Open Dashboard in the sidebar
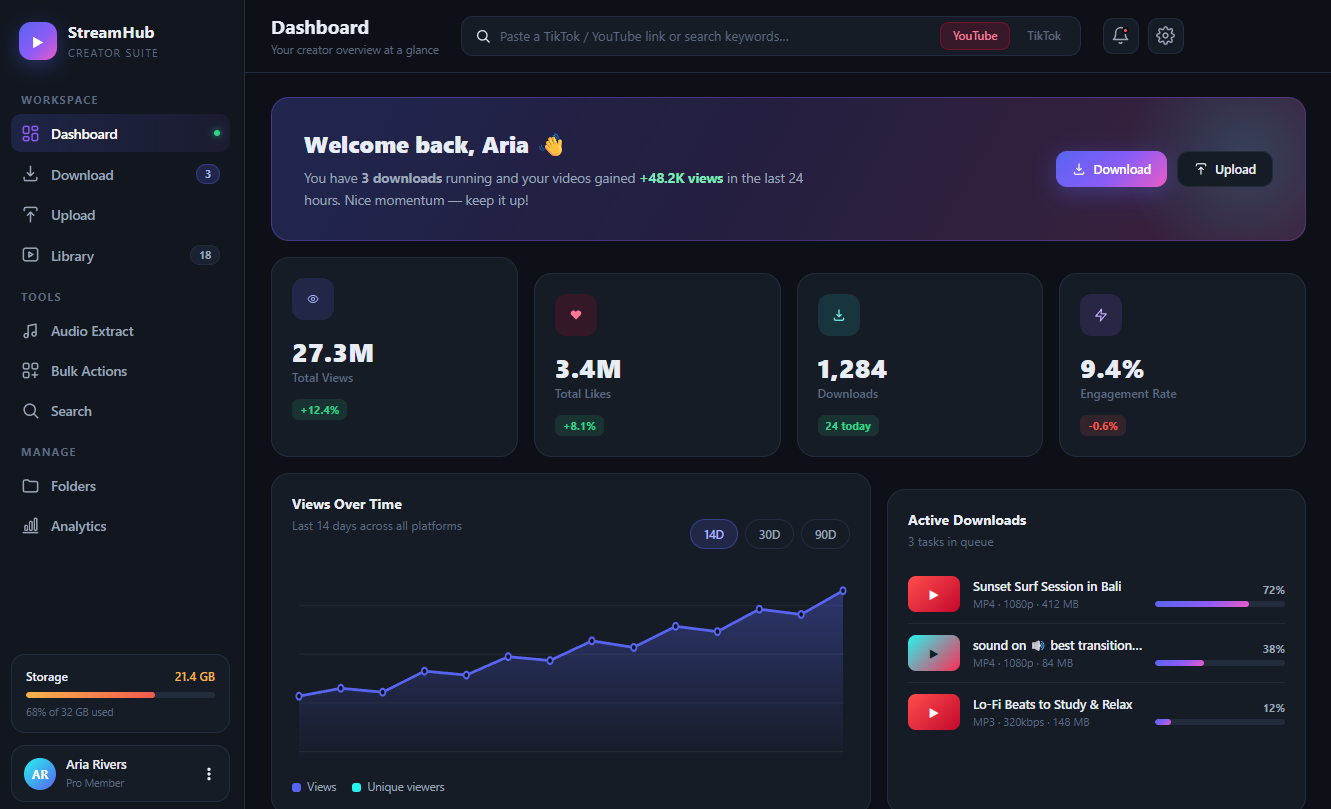Image resolution: width=1331 pixels, height=809 pixels. pyautogui.click(x=120, y=134)
